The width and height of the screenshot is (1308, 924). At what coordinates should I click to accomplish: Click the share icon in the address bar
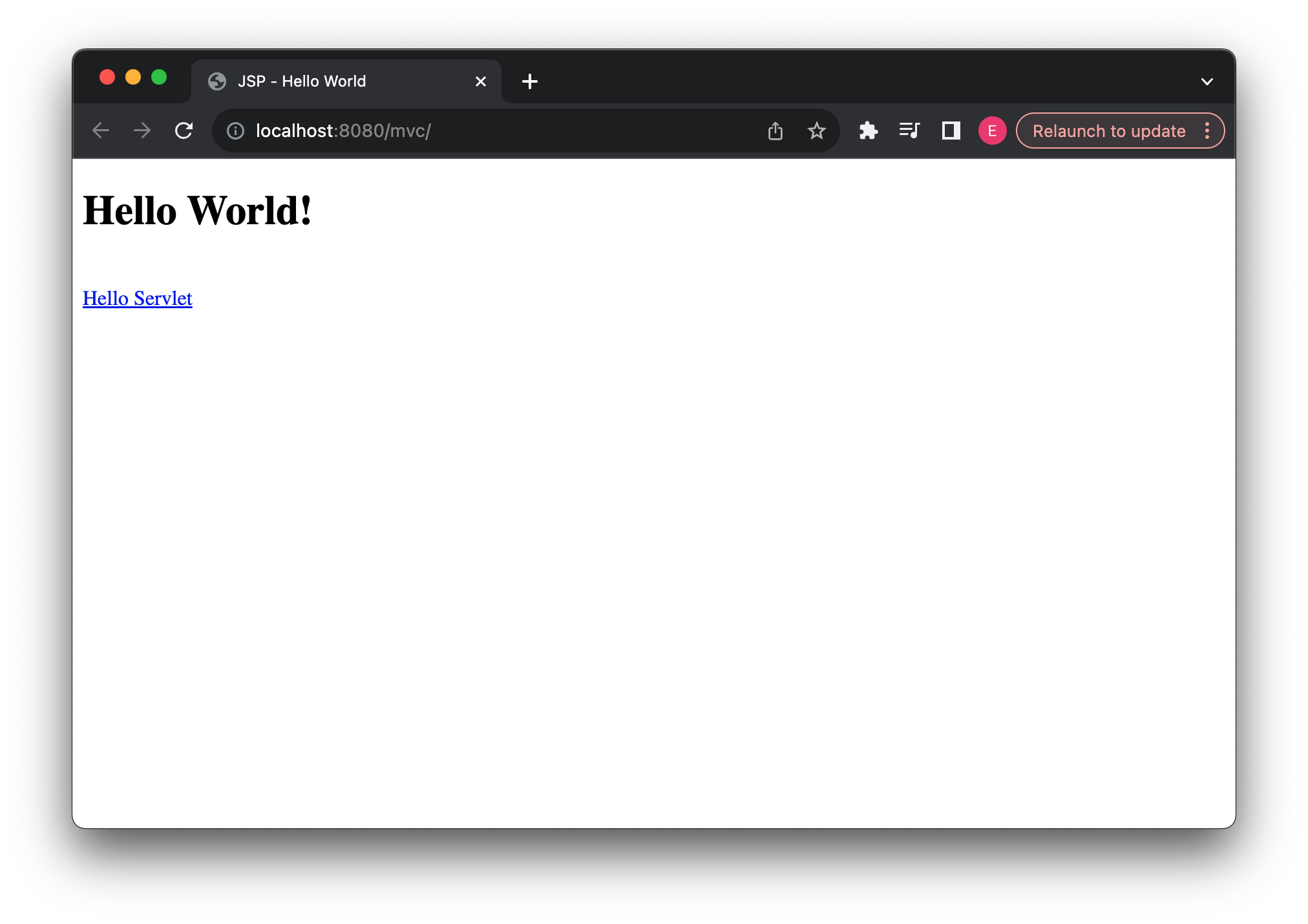point(775,131)
